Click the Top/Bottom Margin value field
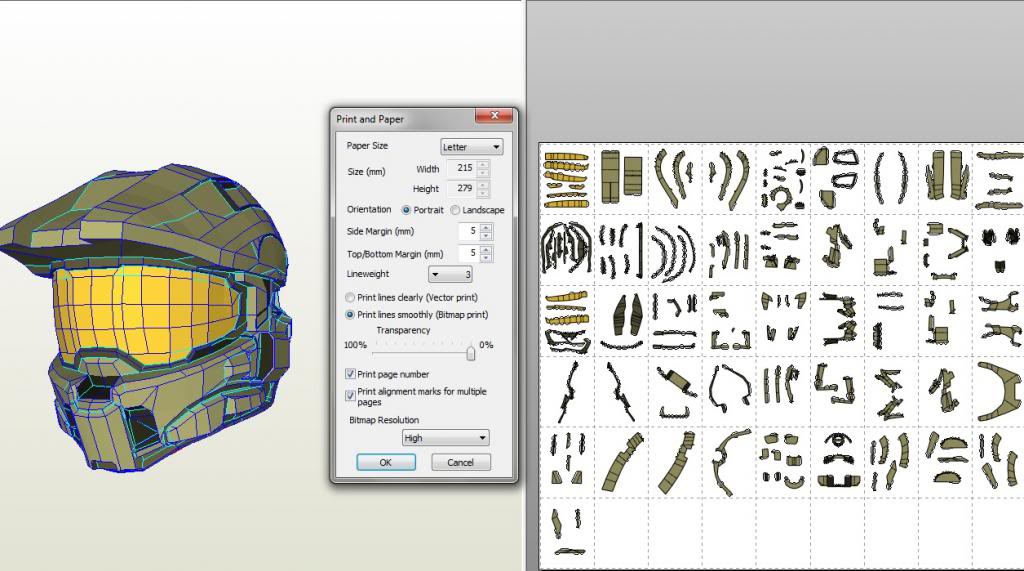This screenshot has width=1024, height=571. [469, 253]
